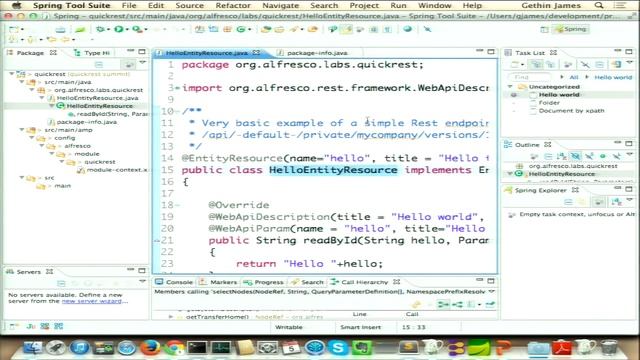Screen dimensions: 640x360
Task: Click the New Task icon in Task List
Action: pos(515,64)
